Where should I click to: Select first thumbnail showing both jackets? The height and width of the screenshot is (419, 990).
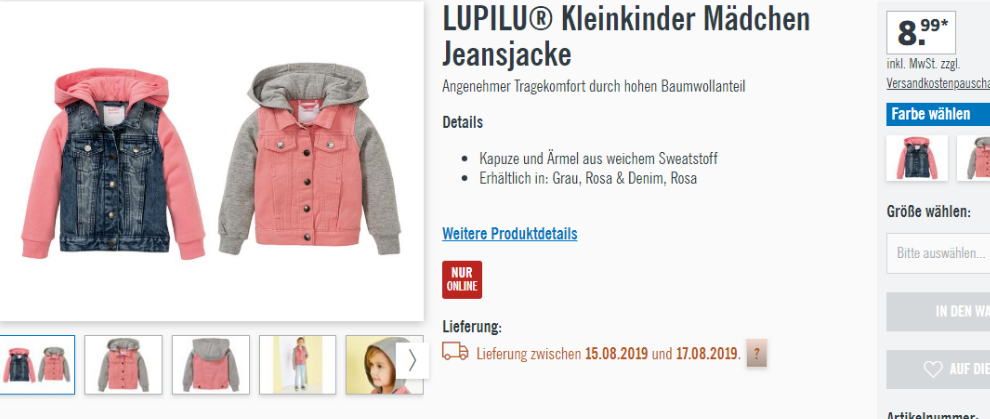click(37, 365)
